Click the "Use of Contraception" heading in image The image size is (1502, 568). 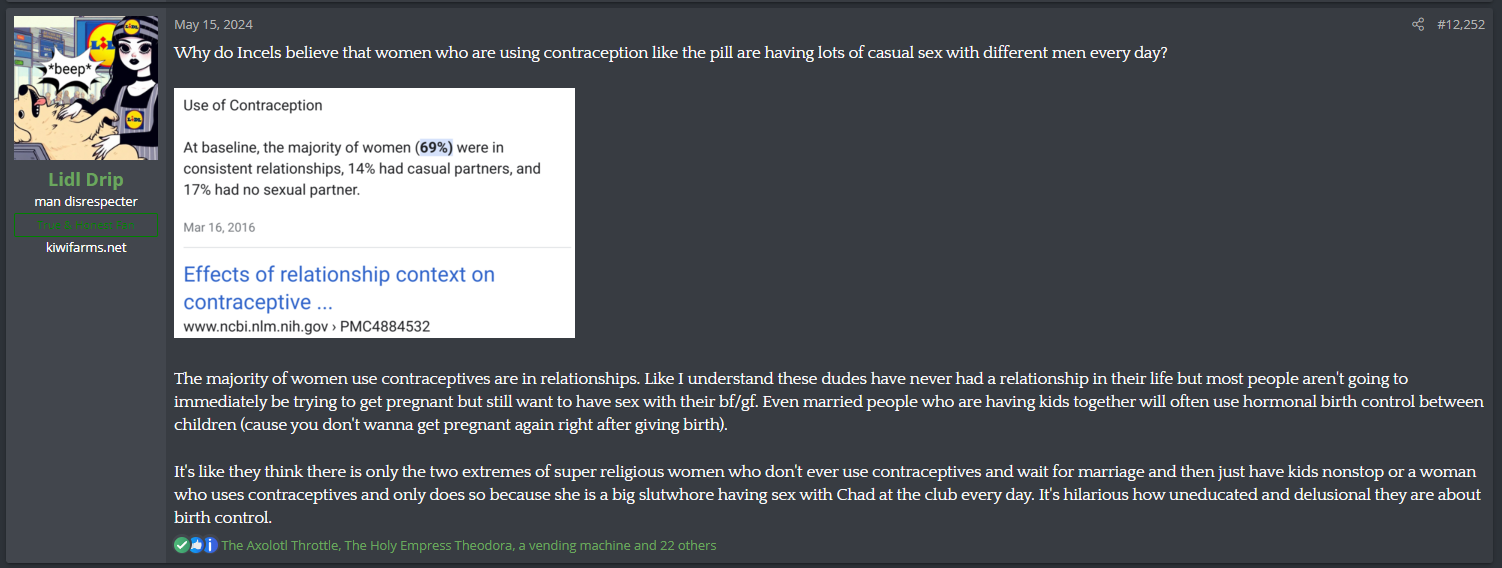point(252,105)
